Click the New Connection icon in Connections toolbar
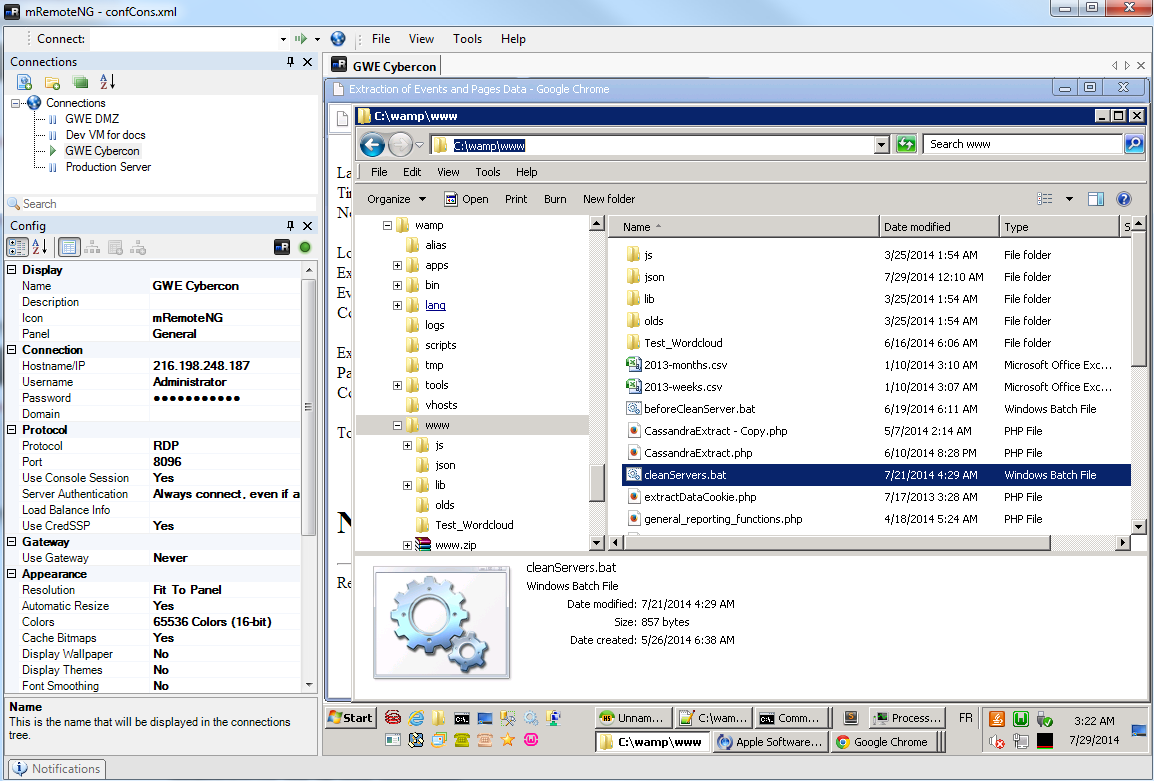The image size is (1154, 781). (x=25, y=82)
